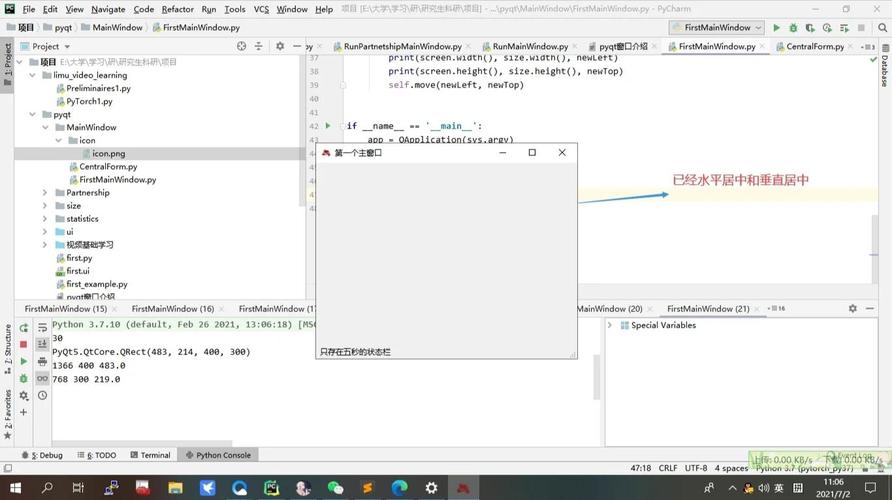The width and height of the screenshot is (892, 500).
Task: Stop console red square icon
Action: [24, 344]
